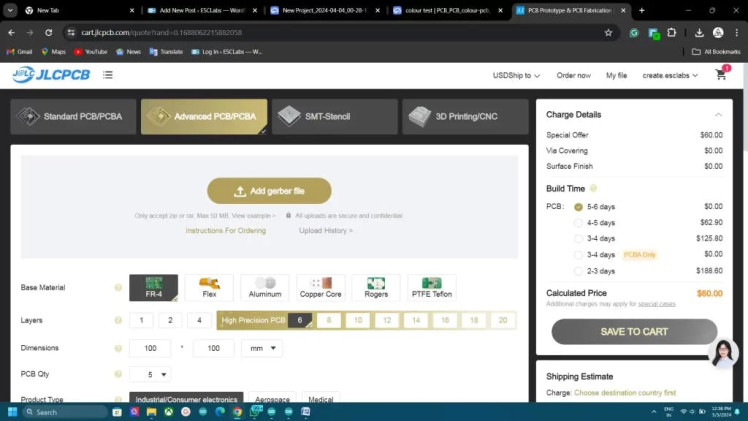Open Translate bookmark
Screen dimensions: 748x421
(x=166, y=51)
